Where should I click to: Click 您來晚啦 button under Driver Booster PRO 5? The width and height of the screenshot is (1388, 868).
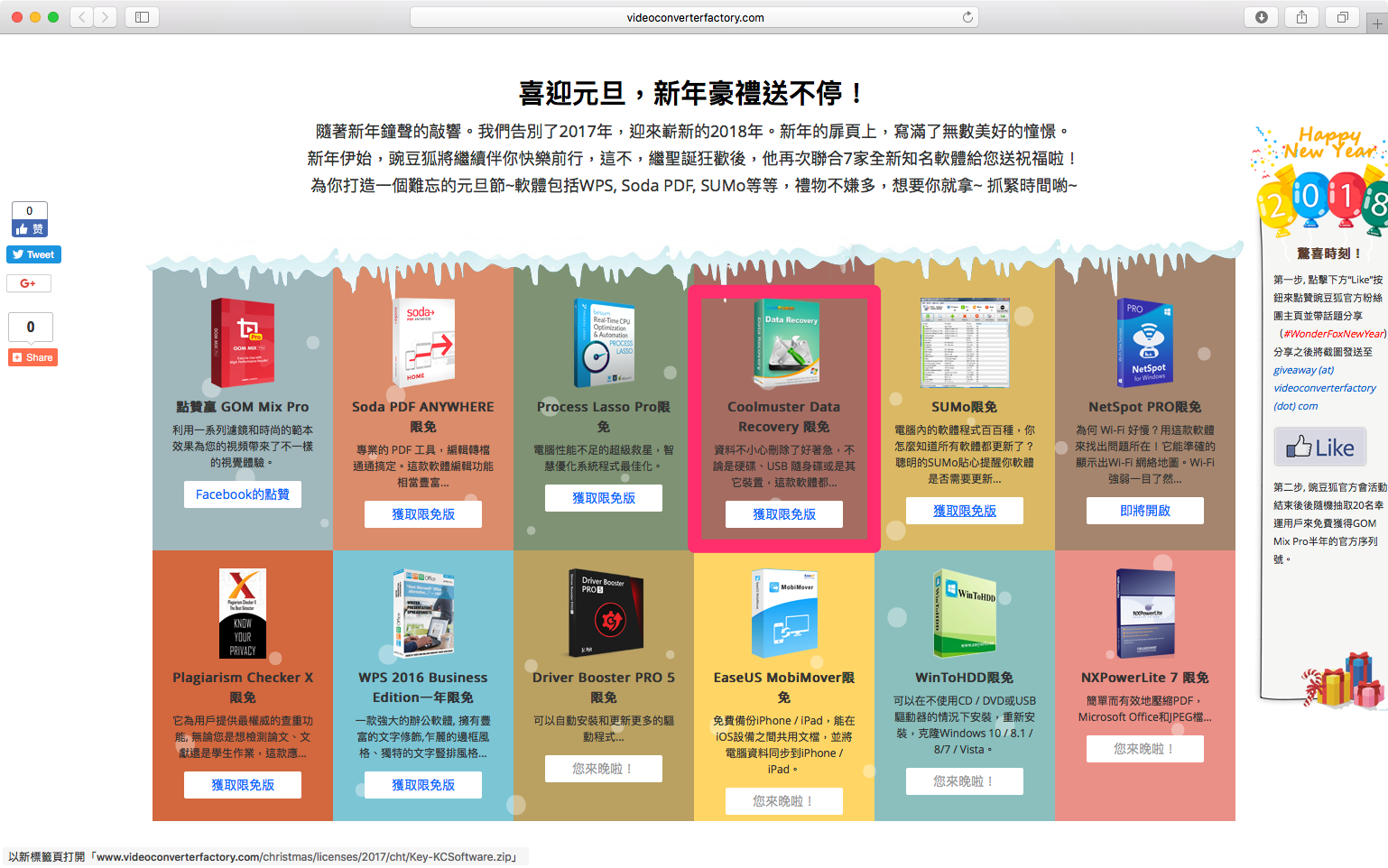tap(604, 769)
